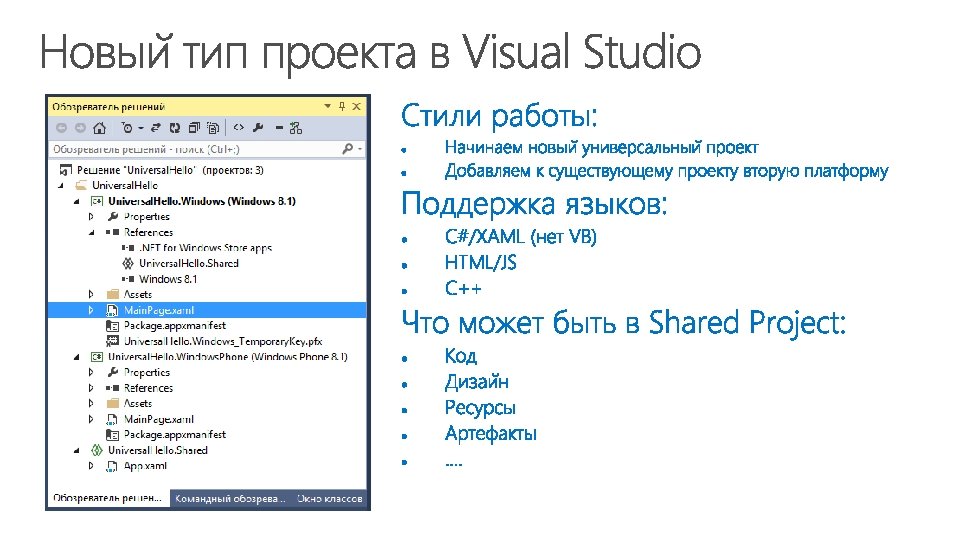The width and height of the screenshot is (960, 540).
Task: Click the Forward navigation arrow in Solution Explorer toolbar
Action: 80,128
